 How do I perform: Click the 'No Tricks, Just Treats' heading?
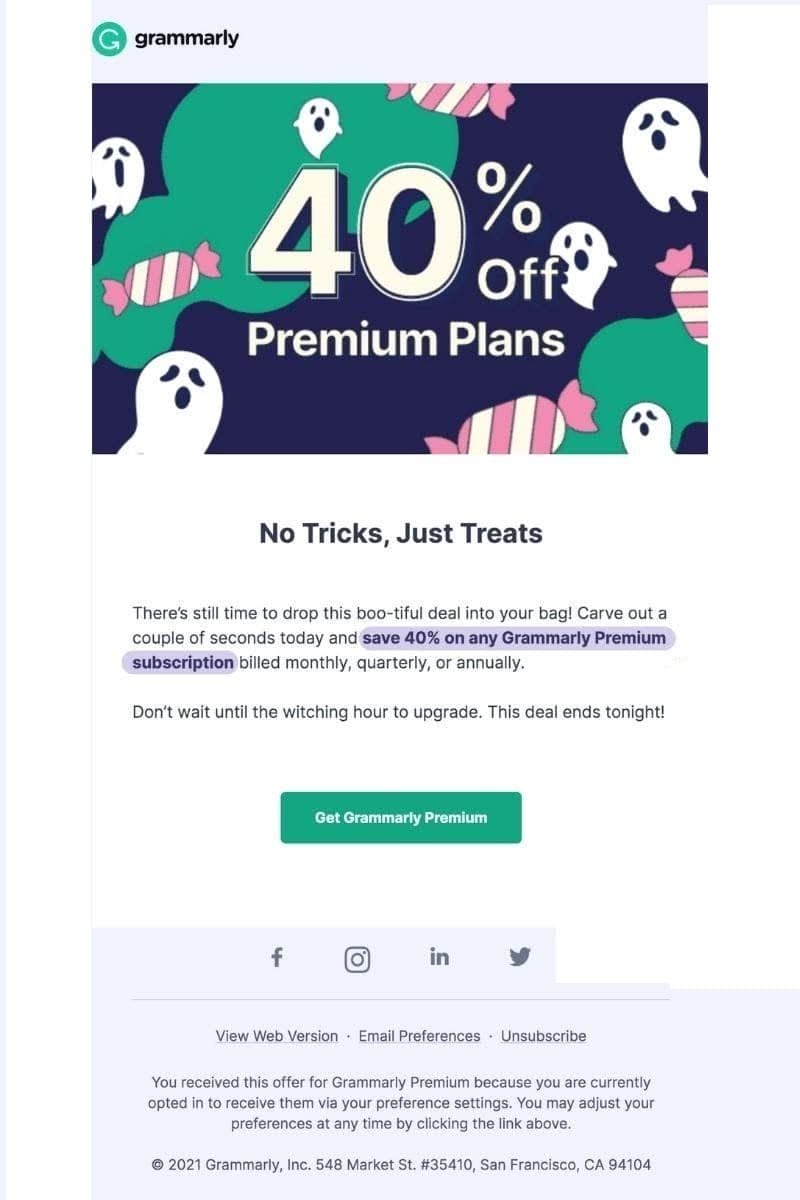(x=400, y=533)
